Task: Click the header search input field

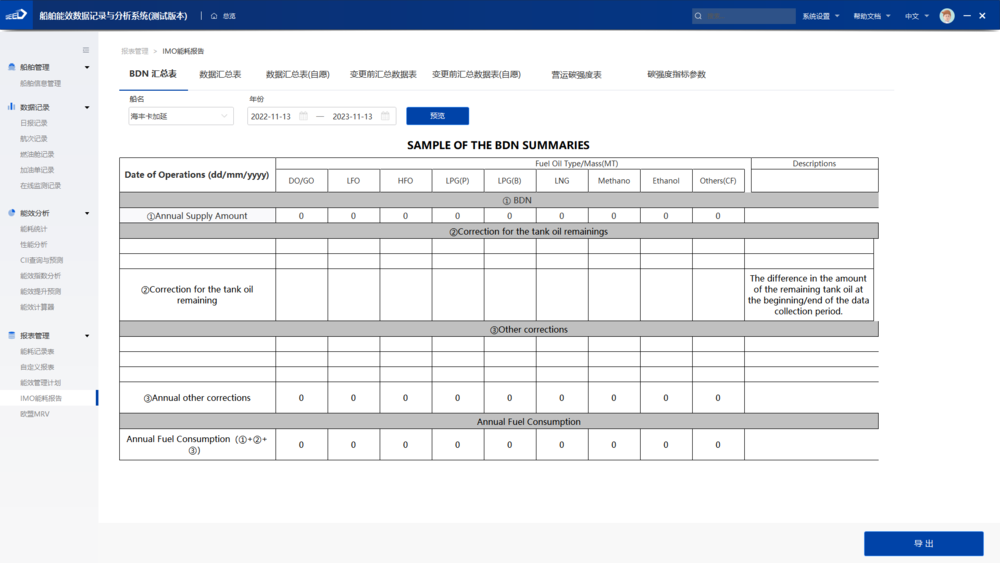Action: (x=750, y=16)
